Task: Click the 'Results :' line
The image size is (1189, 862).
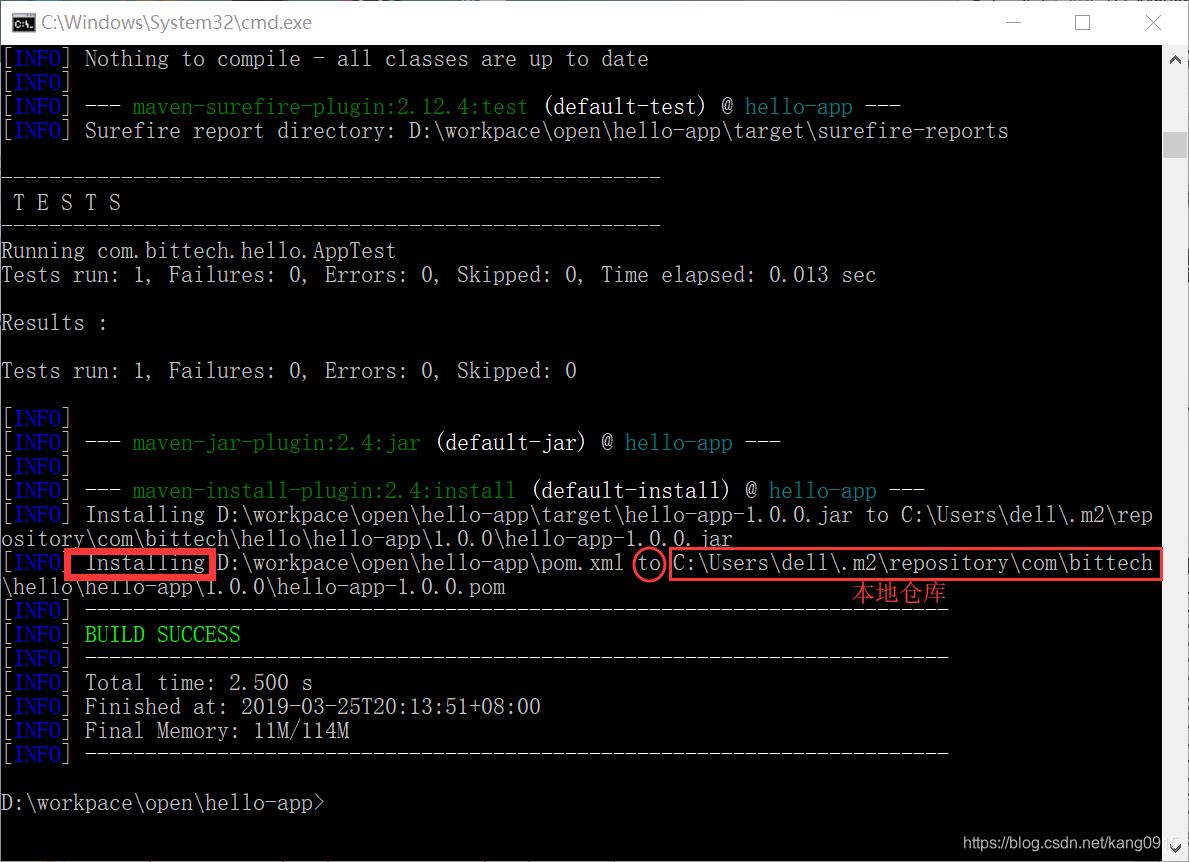Action: 54,323
